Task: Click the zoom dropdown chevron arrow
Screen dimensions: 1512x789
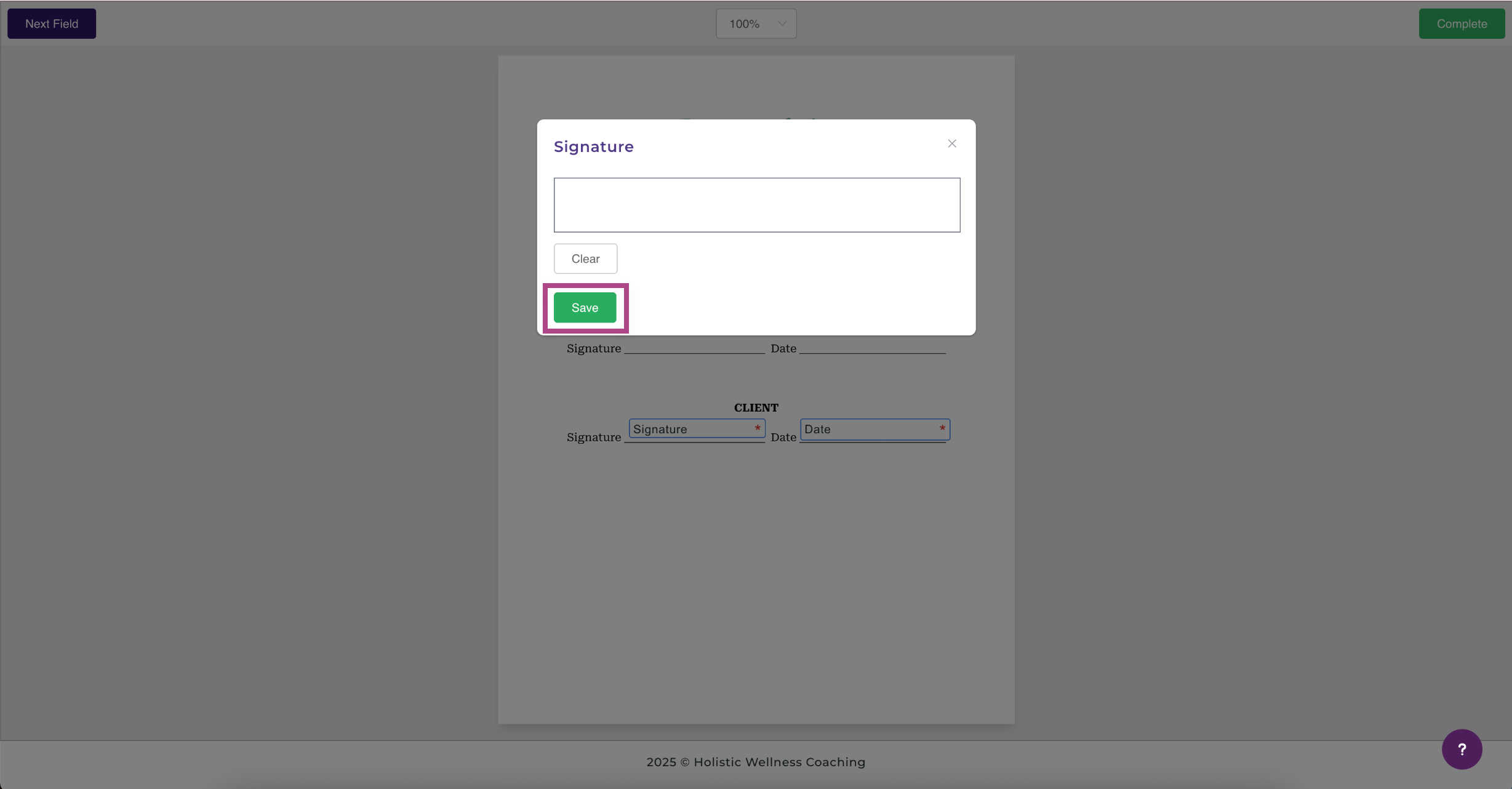Action: click(782, 24)
